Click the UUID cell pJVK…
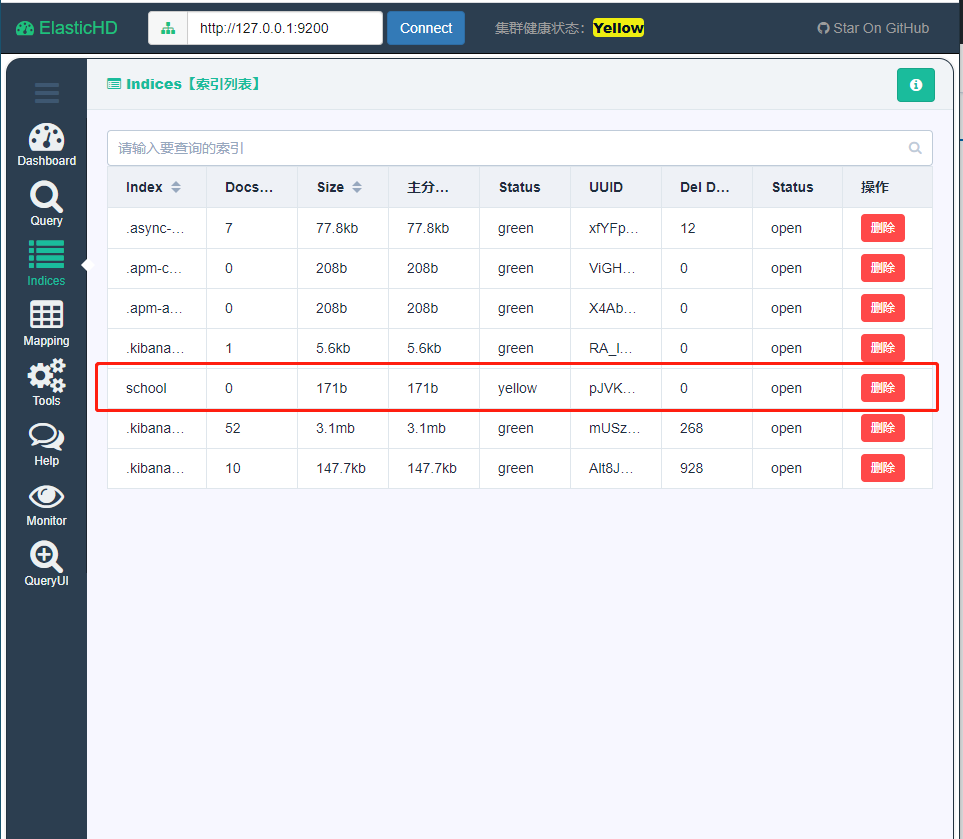 (612, 388)
